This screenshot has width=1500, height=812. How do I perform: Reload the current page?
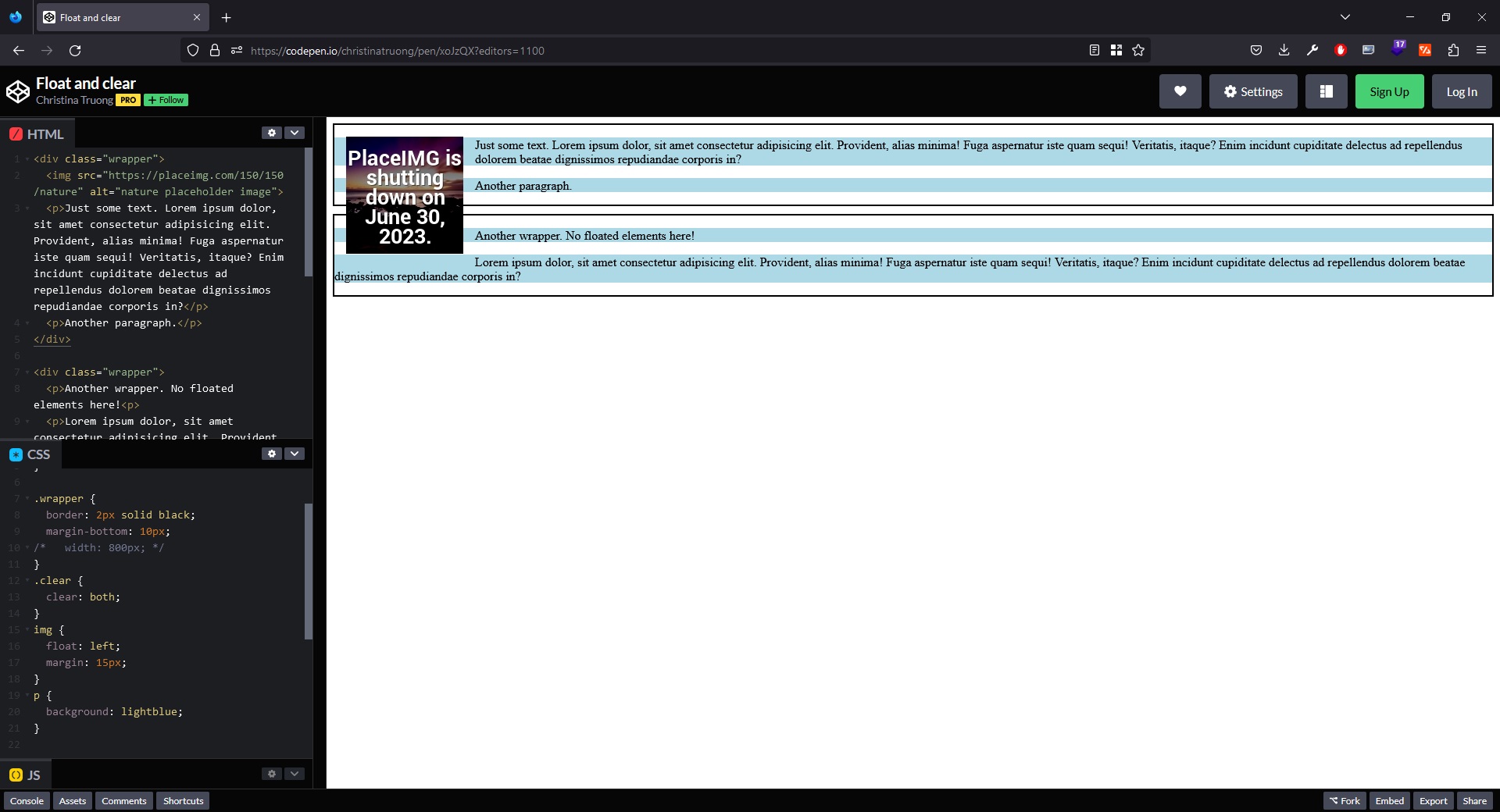(75, 50)
